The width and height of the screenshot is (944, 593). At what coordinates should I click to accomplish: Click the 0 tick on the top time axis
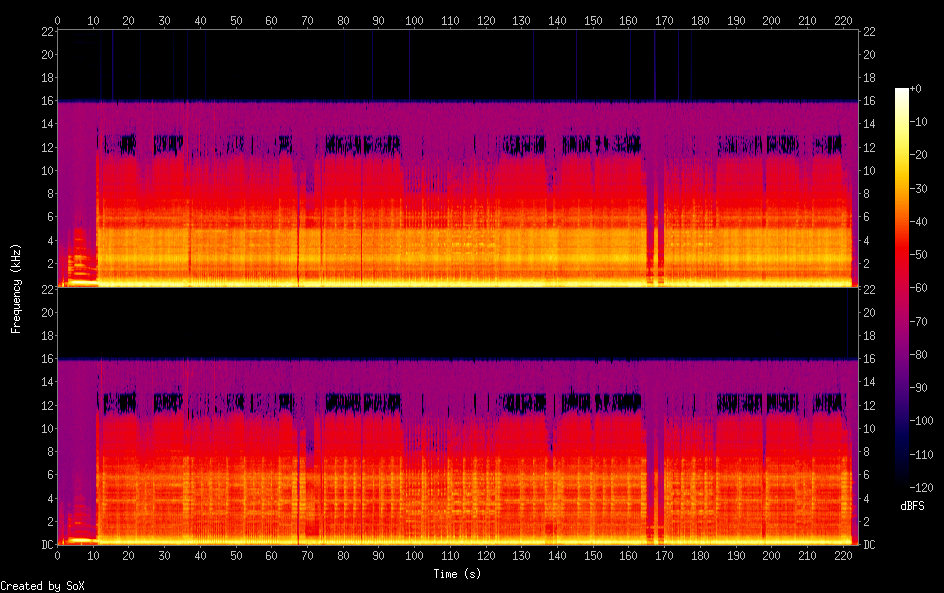coord(57,19)
